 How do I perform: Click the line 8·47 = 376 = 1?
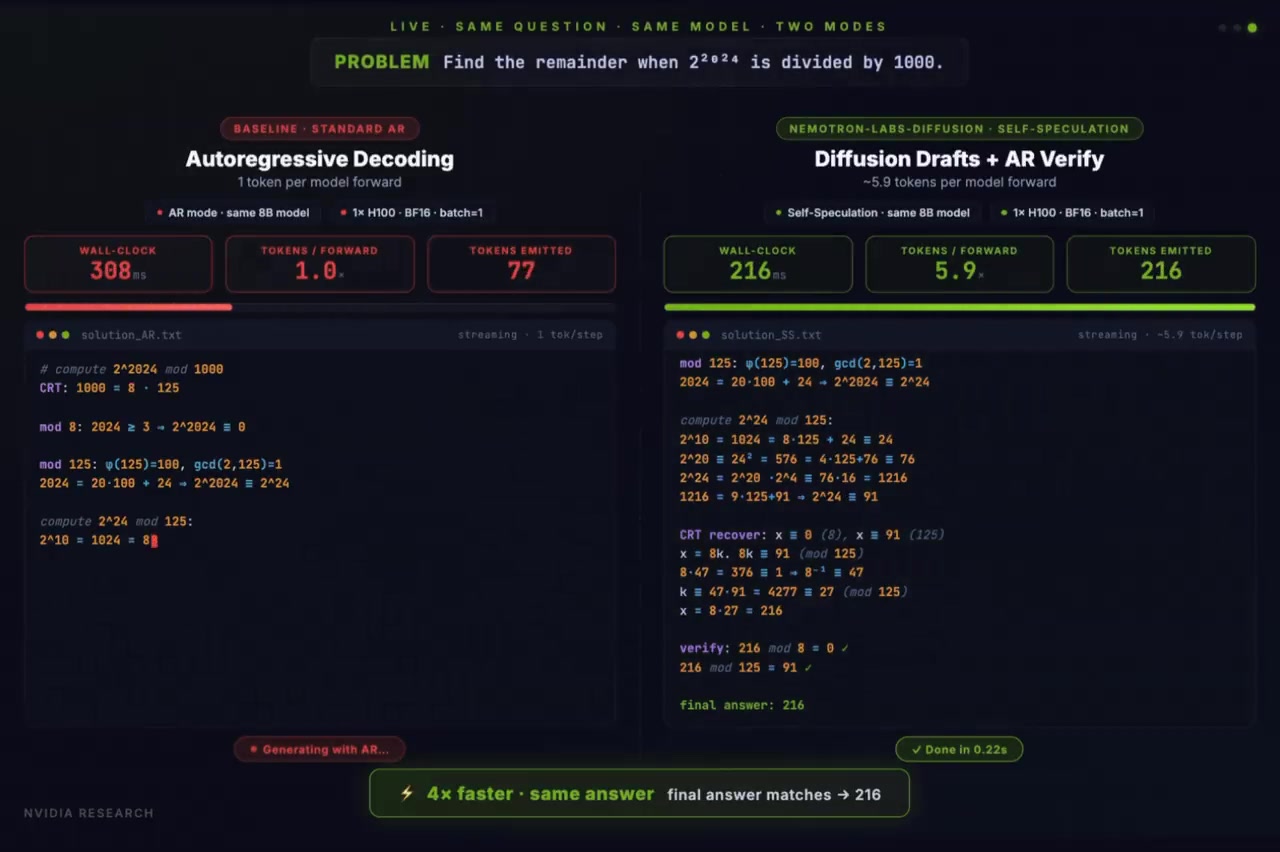pos(771,572)
